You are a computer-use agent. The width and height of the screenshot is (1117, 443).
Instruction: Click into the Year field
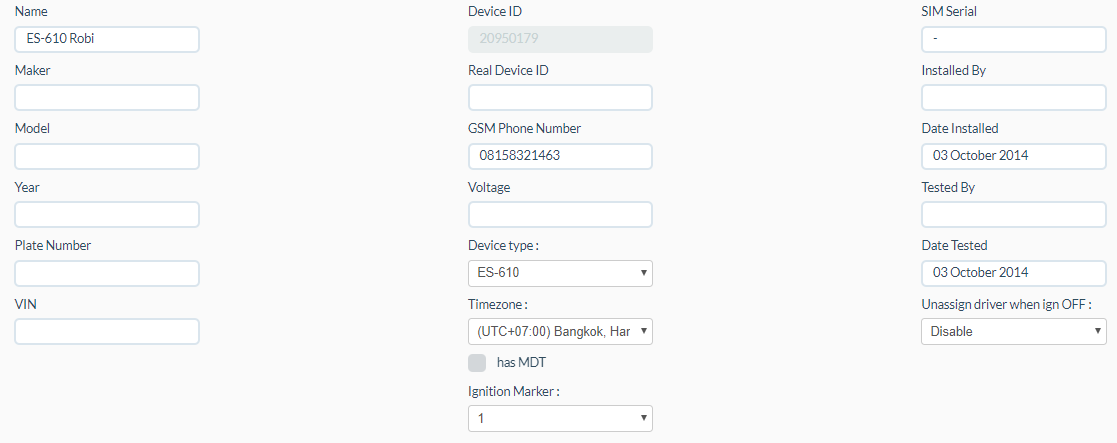pos(107,214)
